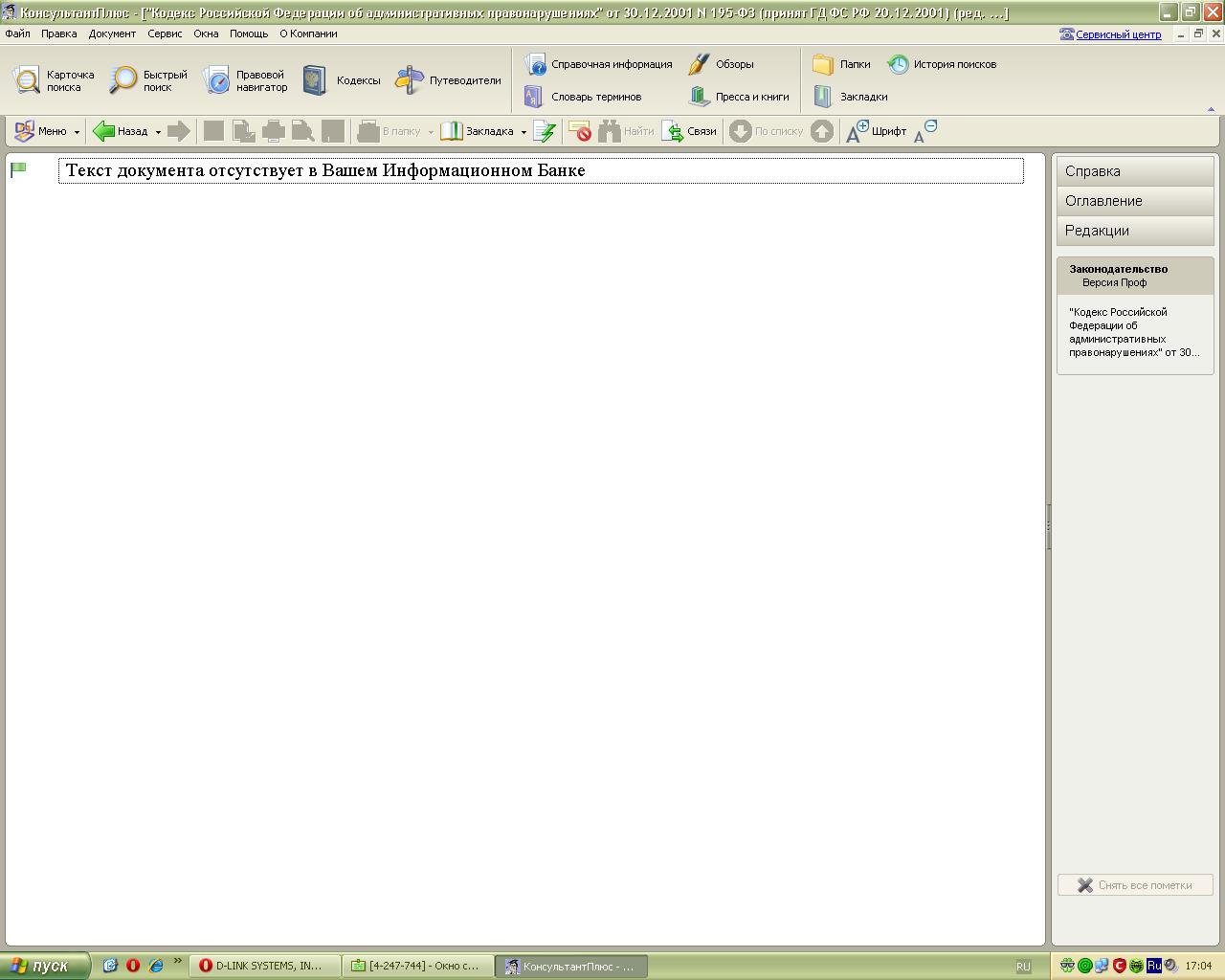Select the Кодекс Российской Федерации sidebar entry
Viewport: 1225px width, 980px height.
[1135, 332]
